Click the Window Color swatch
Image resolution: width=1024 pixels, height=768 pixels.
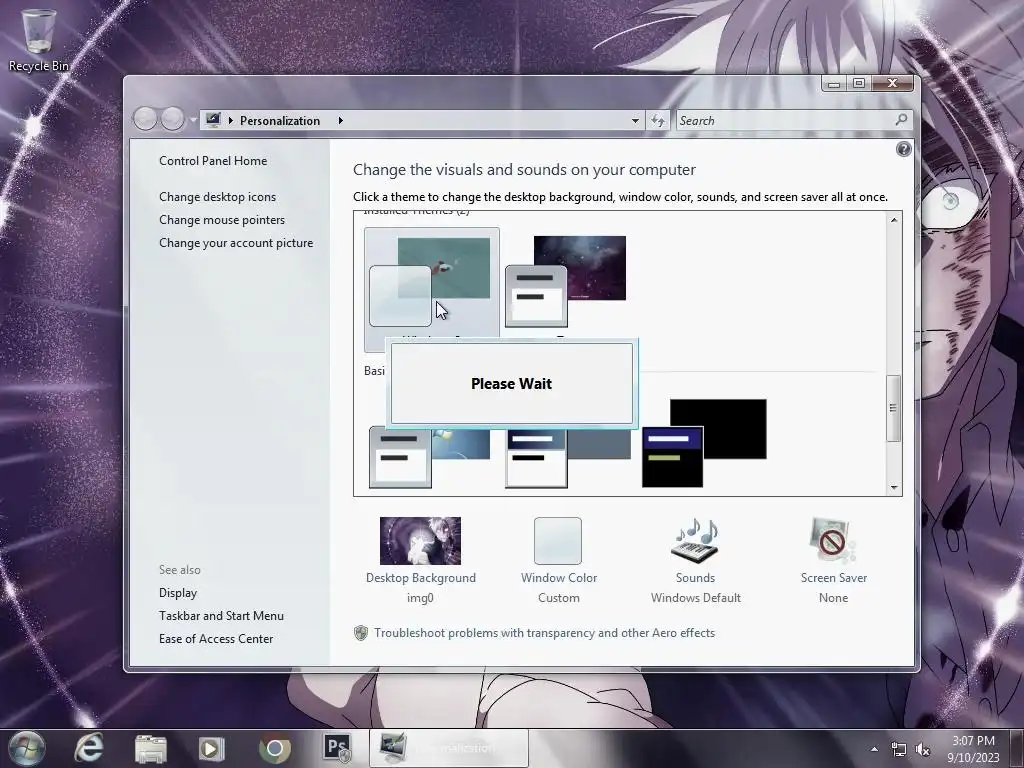point(558,541)
